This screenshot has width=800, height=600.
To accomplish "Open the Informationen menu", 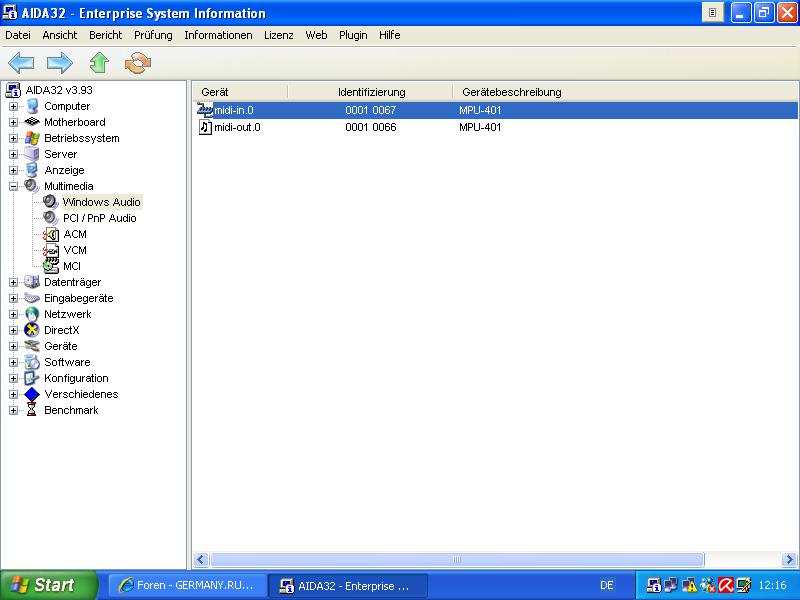I will (218, 35).
